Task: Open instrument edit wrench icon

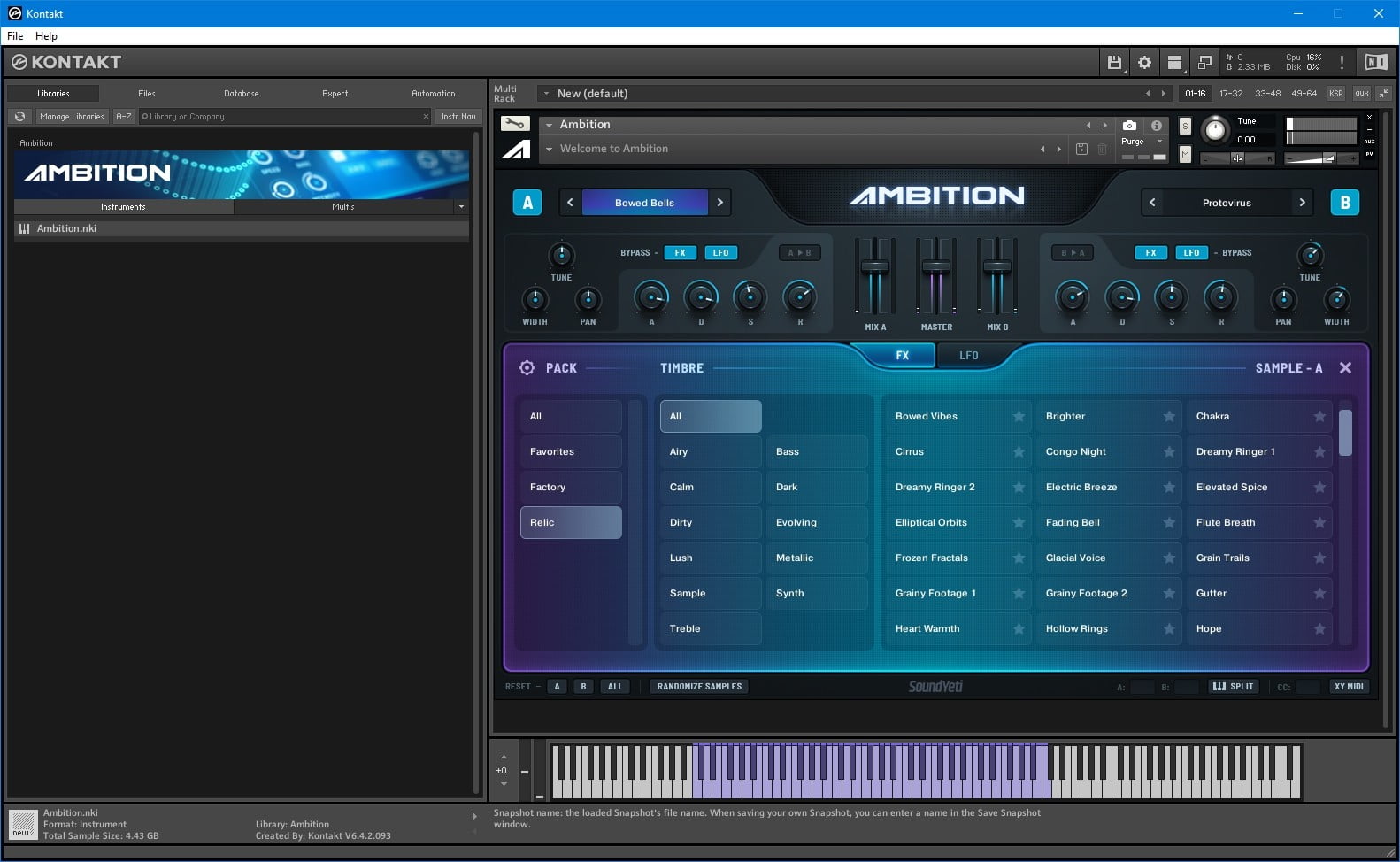Action: [x=515, y=124]
